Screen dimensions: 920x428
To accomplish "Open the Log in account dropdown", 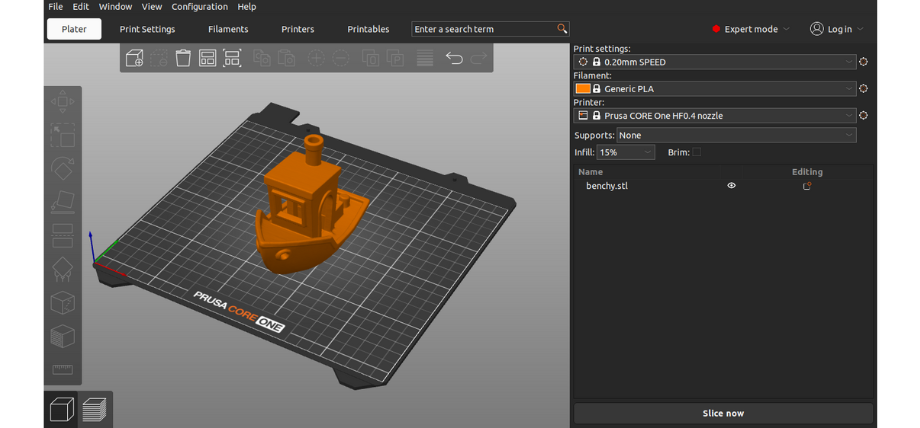I will (x=837, y=29).
